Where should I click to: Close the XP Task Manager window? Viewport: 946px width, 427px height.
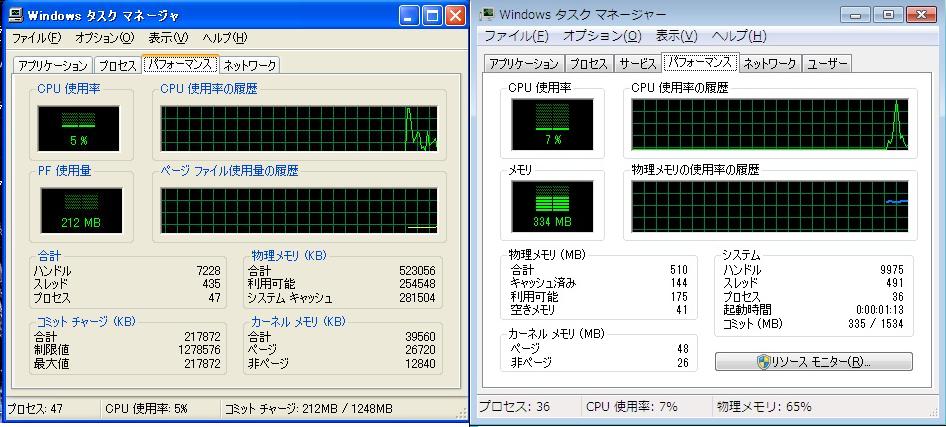pyautogui.click(x=456, y=16)
